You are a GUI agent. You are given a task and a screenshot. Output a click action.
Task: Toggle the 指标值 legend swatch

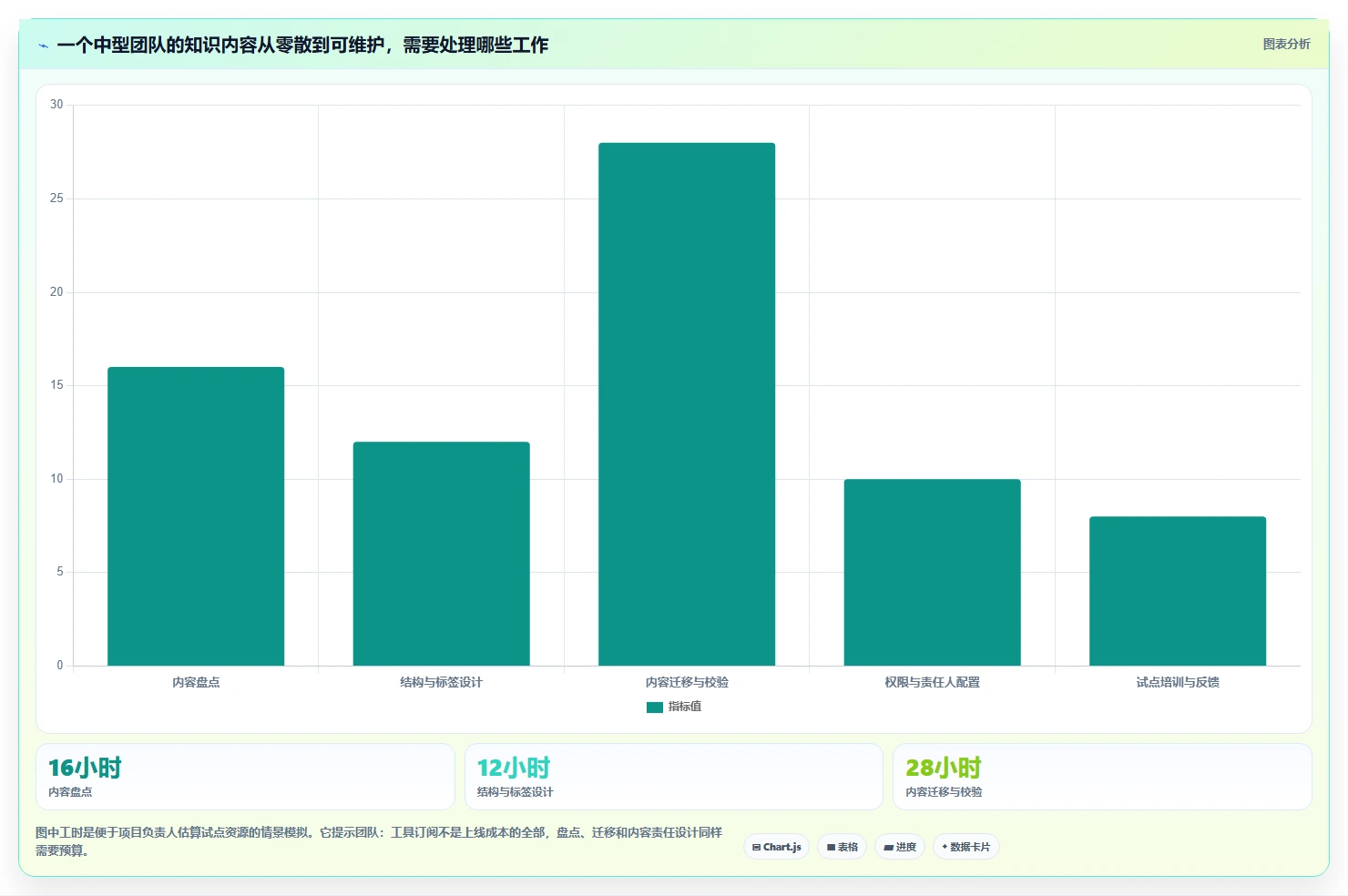[655, 707]
